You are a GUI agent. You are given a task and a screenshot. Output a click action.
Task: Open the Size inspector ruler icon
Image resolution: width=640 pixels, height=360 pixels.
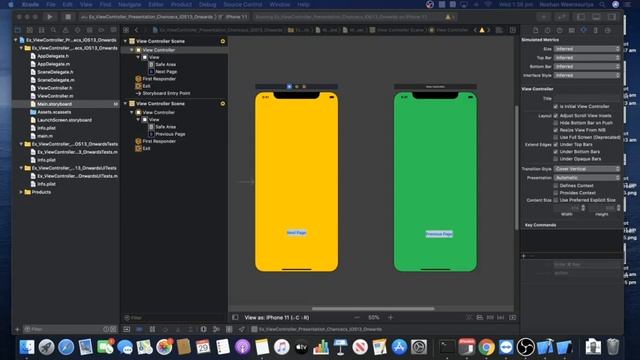click(596, 30)
